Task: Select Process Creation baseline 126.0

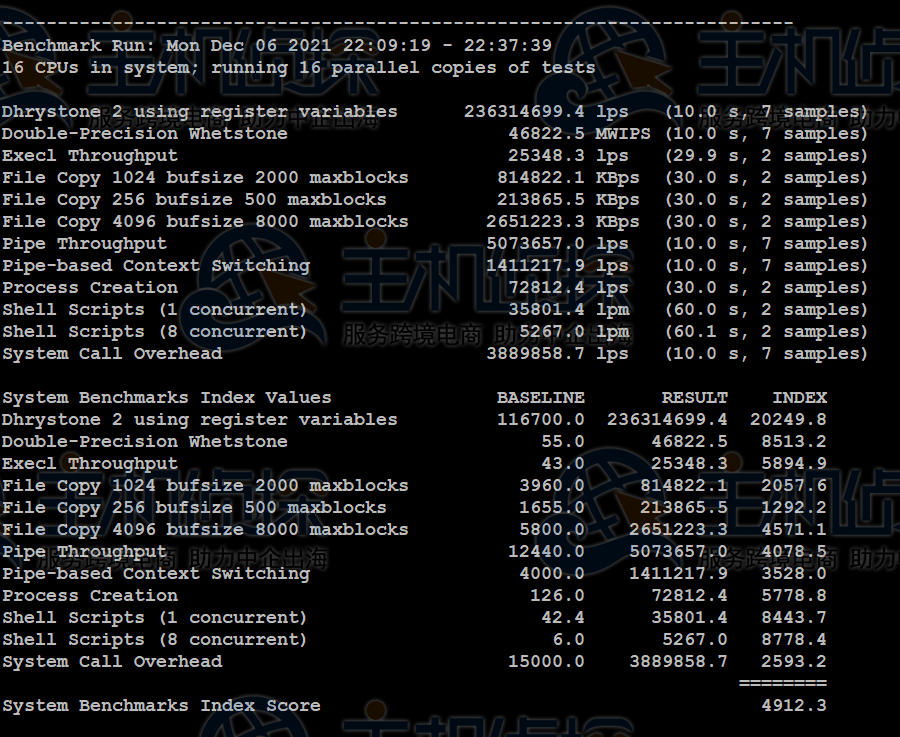Action: 557,596
